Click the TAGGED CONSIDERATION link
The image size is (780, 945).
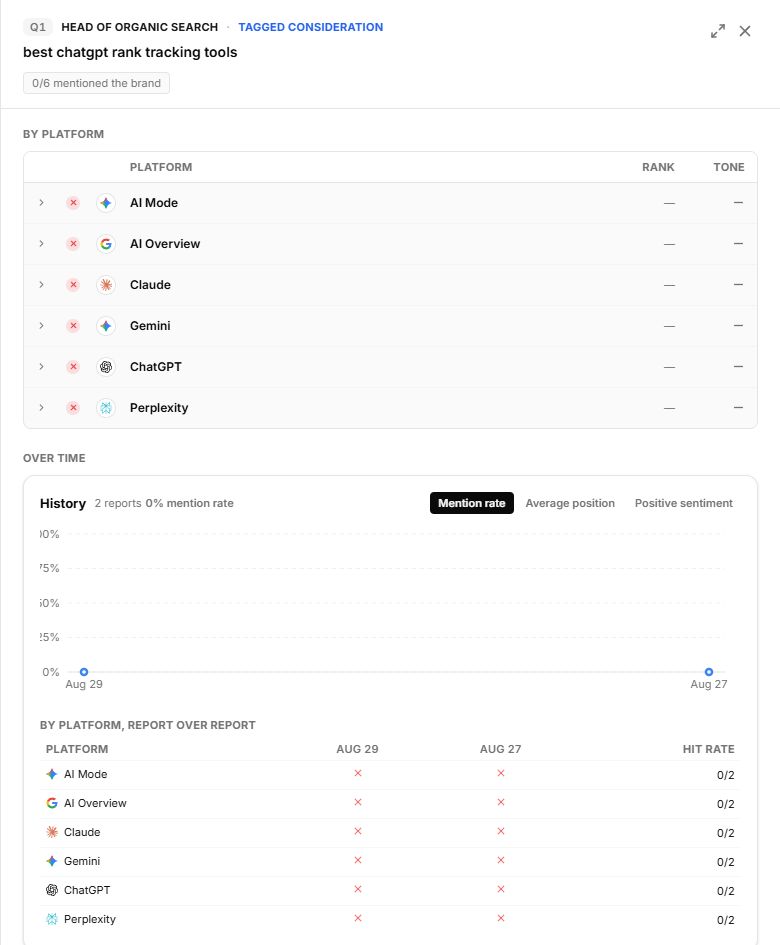[310, 27]
